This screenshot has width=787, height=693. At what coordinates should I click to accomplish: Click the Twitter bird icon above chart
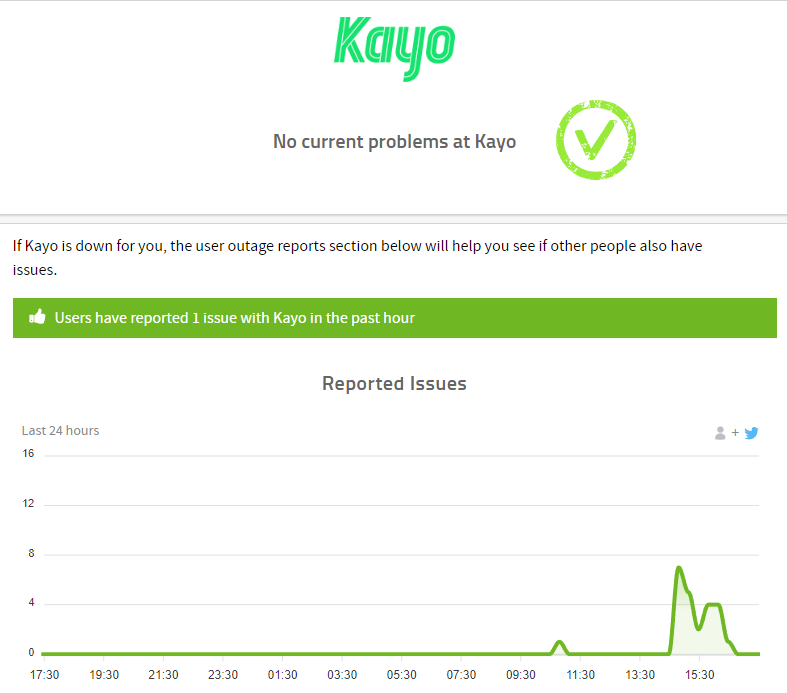[751, 433]
